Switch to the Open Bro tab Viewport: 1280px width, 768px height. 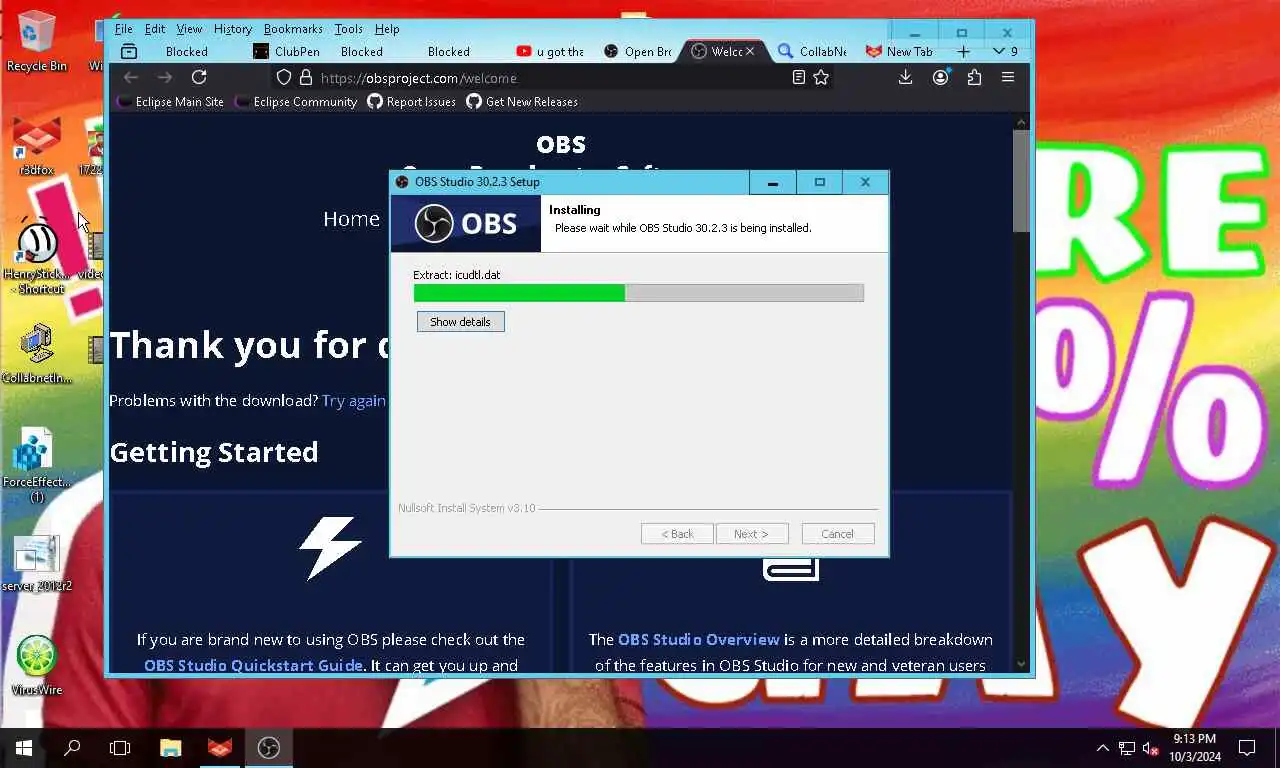point(638,51)
